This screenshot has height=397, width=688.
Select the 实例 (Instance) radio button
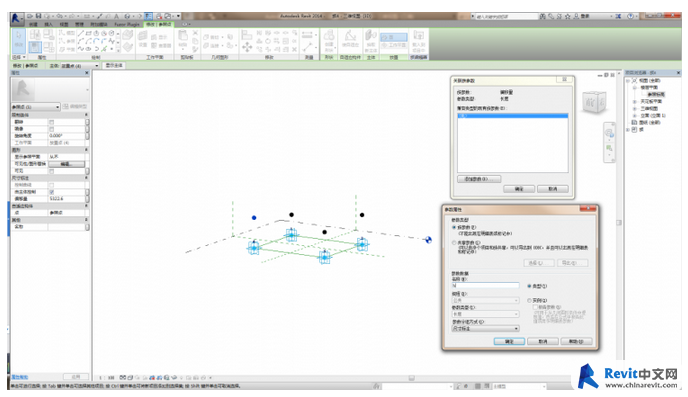529,300
